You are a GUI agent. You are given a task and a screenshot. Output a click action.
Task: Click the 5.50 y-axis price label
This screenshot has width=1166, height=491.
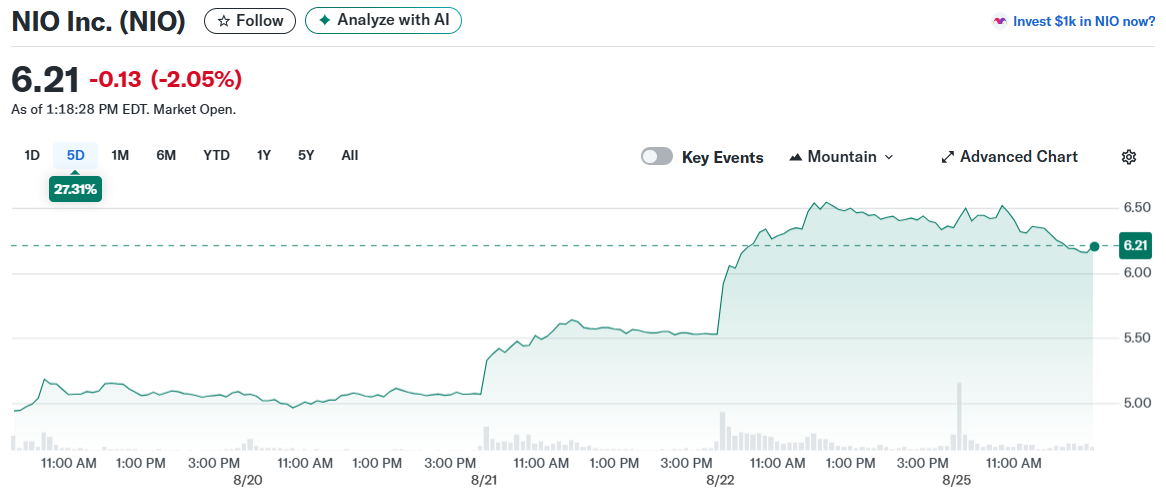coord(1138,338)
